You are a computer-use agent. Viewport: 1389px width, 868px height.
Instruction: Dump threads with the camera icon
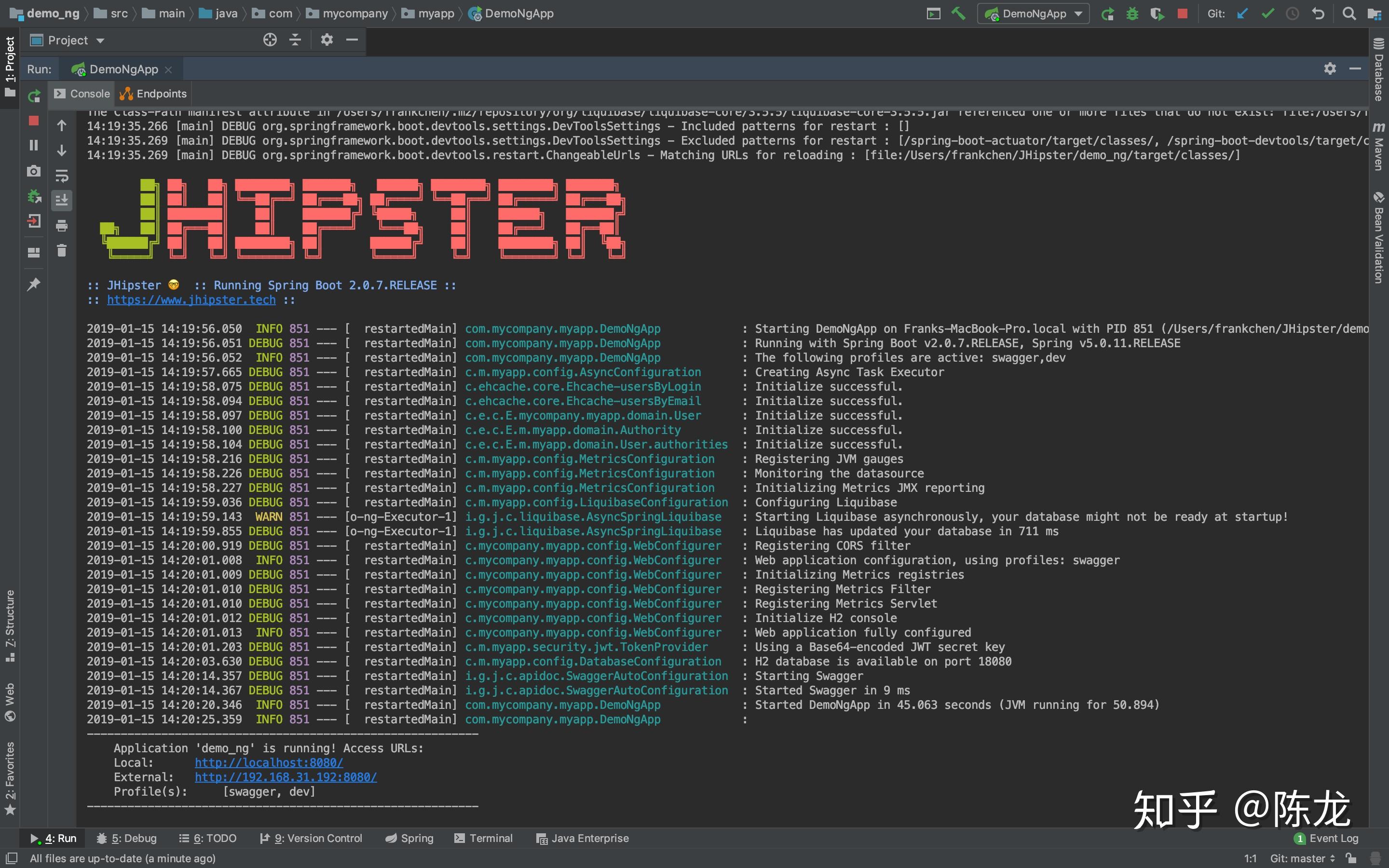[34, 171]
